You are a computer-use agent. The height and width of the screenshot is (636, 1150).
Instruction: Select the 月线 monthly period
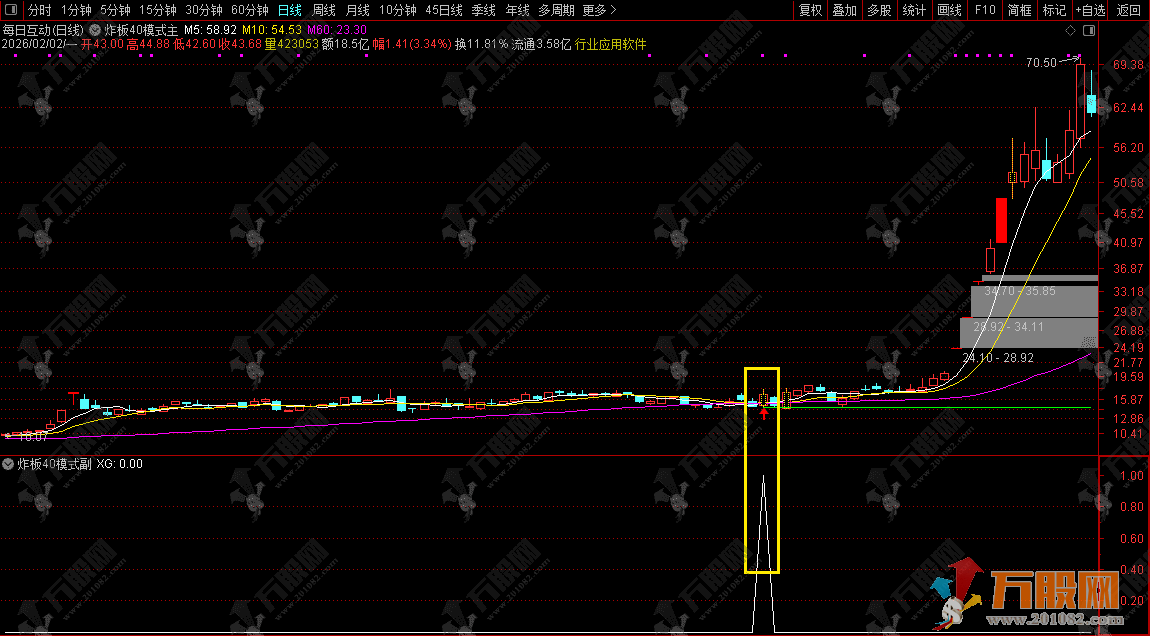pos(357,10)
